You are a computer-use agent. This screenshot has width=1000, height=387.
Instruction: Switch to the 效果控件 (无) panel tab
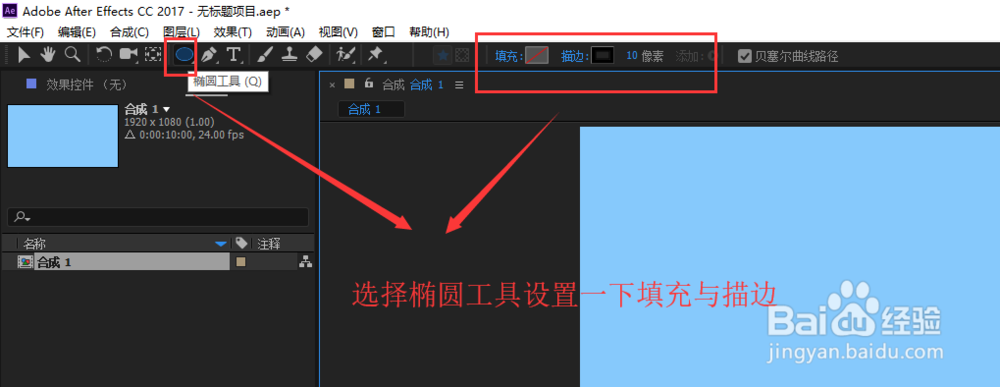[x=87, y=84]
